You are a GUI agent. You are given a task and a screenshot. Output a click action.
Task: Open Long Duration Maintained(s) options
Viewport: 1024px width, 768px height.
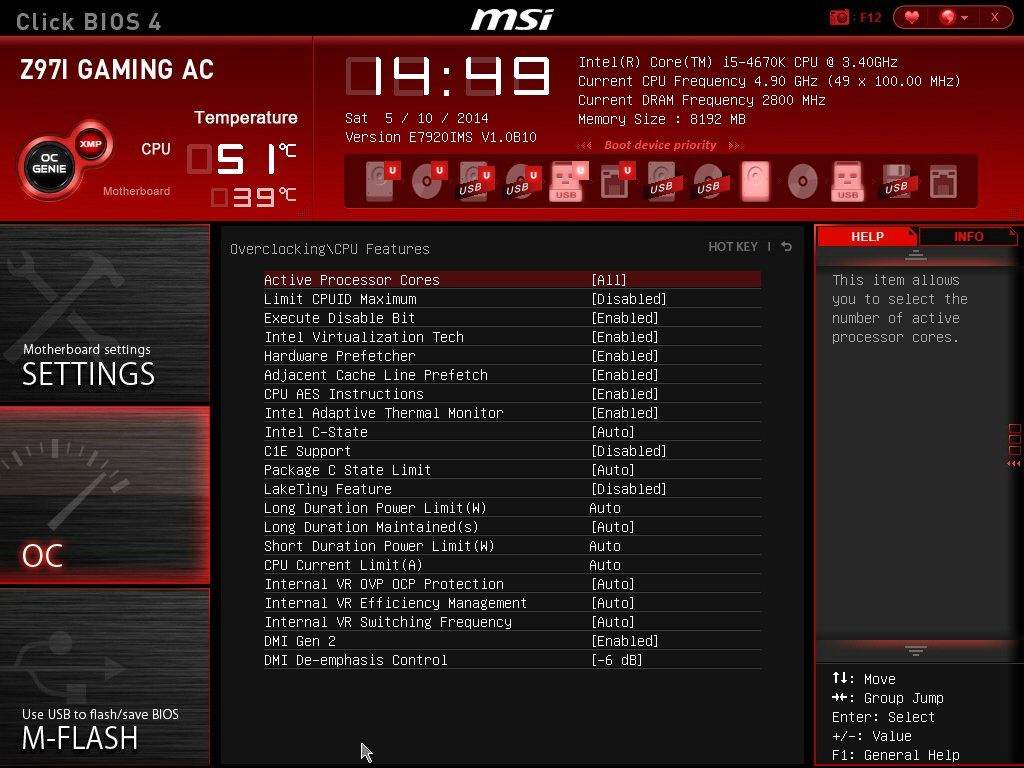512,526
